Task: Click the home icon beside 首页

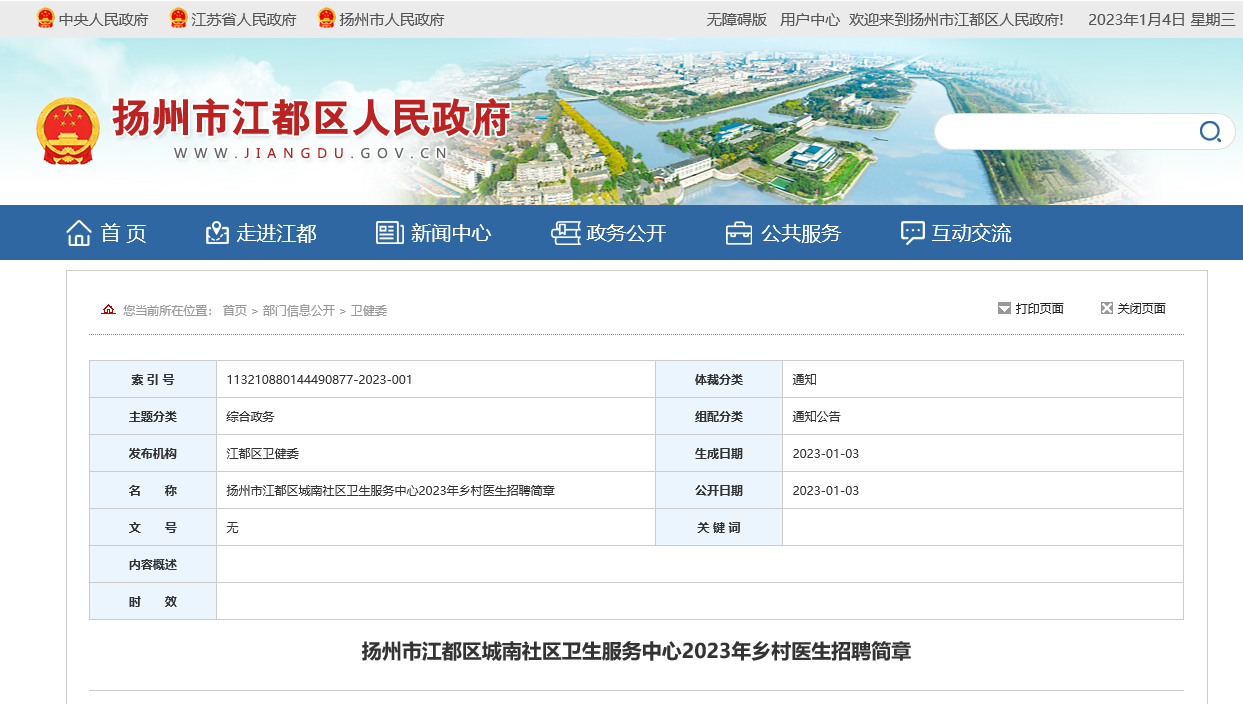Action: pyautogui.click(x=79, y=233)
